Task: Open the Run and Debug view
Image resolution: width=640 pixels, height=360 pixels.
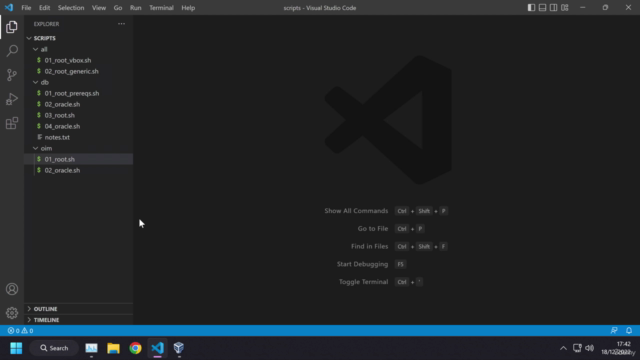Action: point(12,99)
